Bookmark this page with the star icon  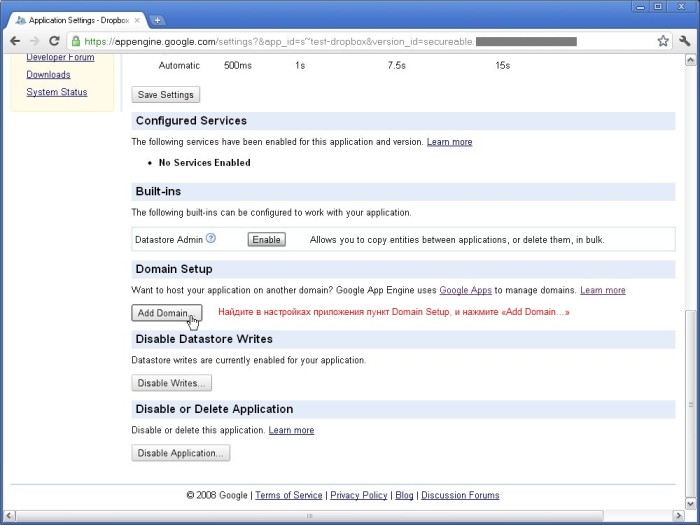point(663,41)
